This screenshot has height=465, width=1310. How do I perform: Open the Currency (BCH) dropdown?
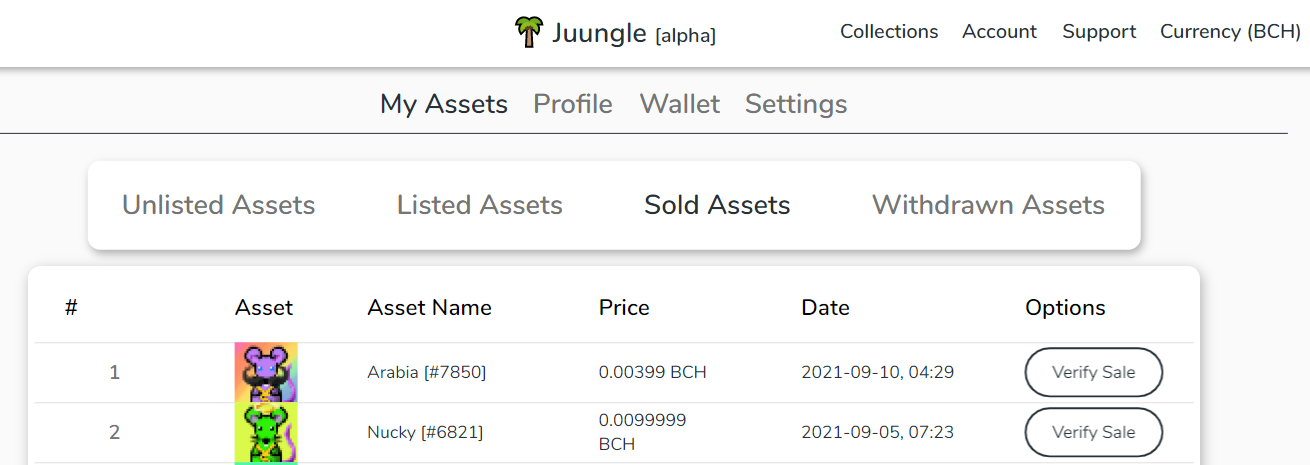(x=1230, y=32)
